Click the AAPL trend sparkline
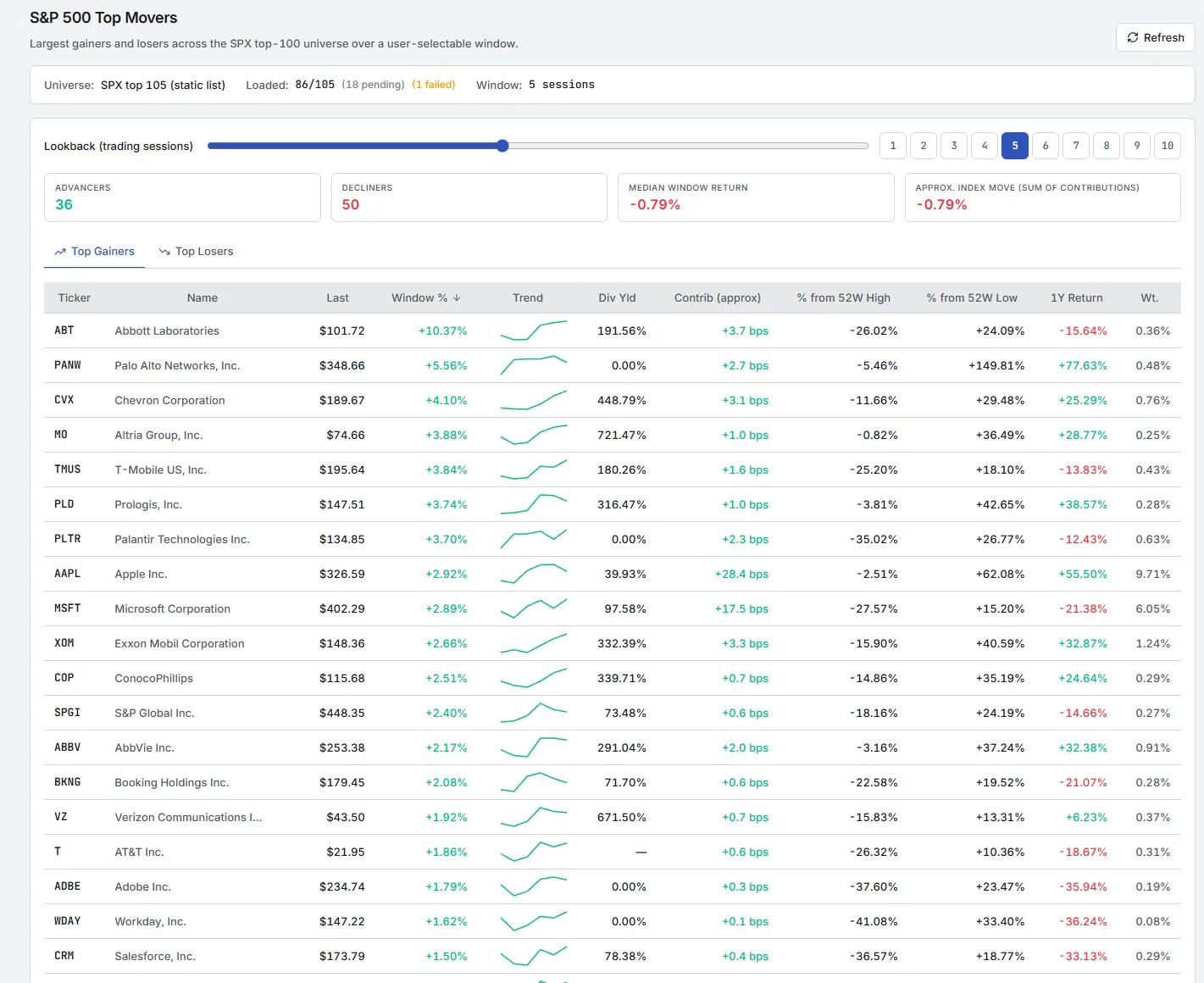 (534, 574)
